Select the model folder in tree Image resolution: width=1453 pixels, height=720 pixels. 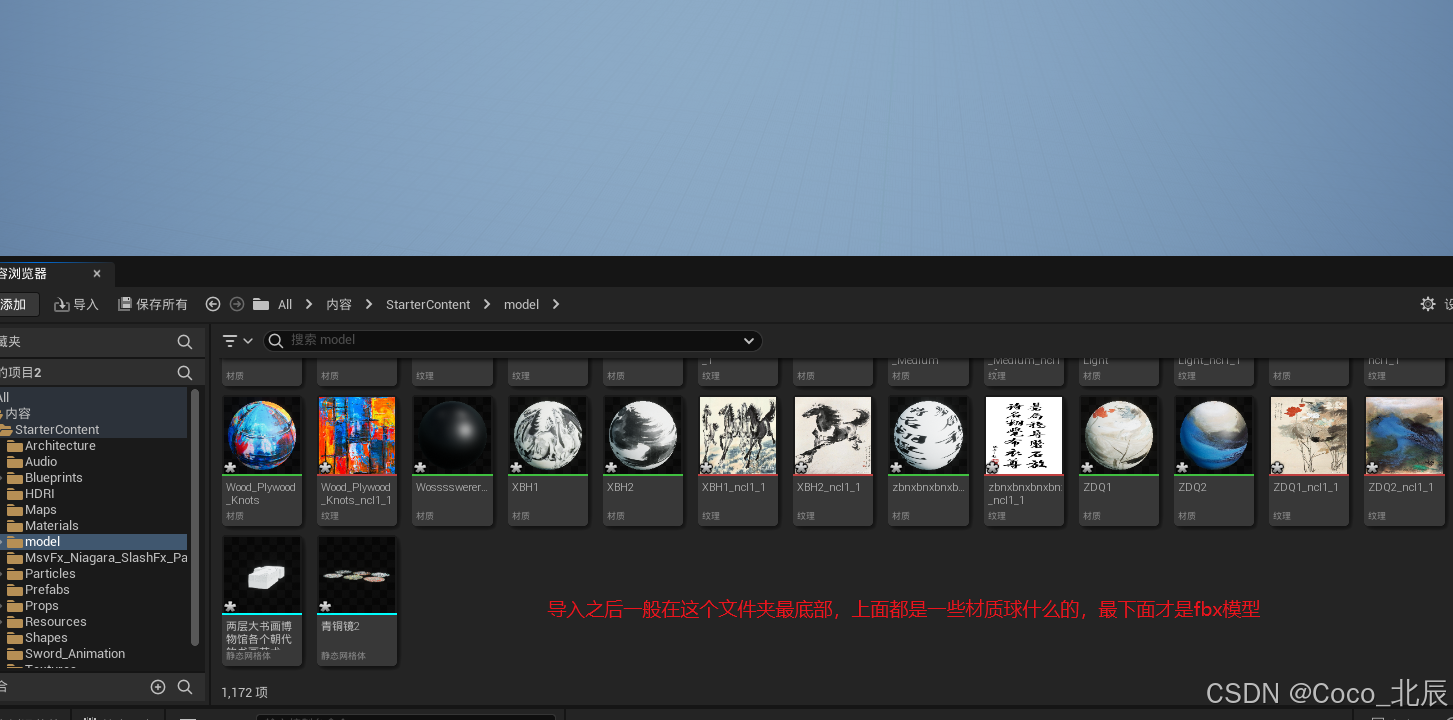pos(43,542)
